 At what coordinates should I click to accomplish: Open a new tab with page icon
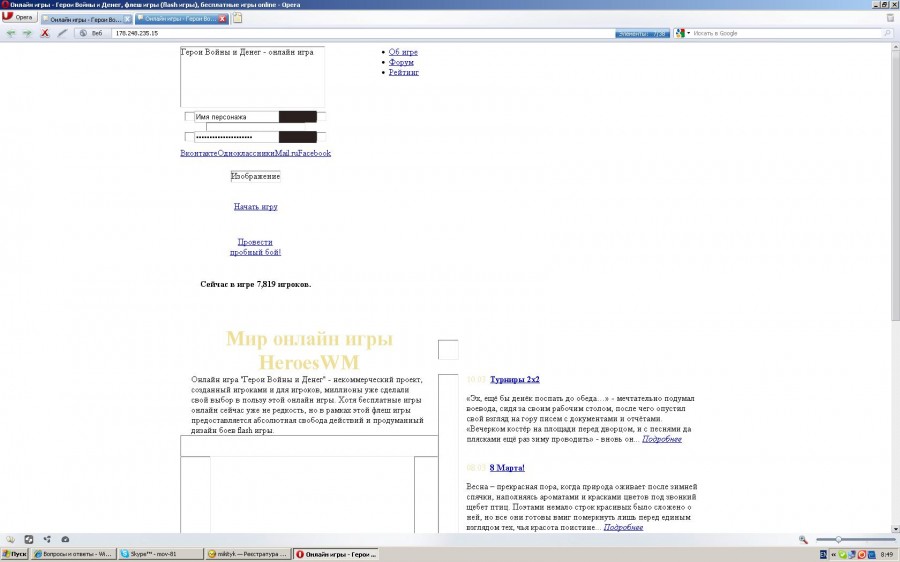point(237,18)
